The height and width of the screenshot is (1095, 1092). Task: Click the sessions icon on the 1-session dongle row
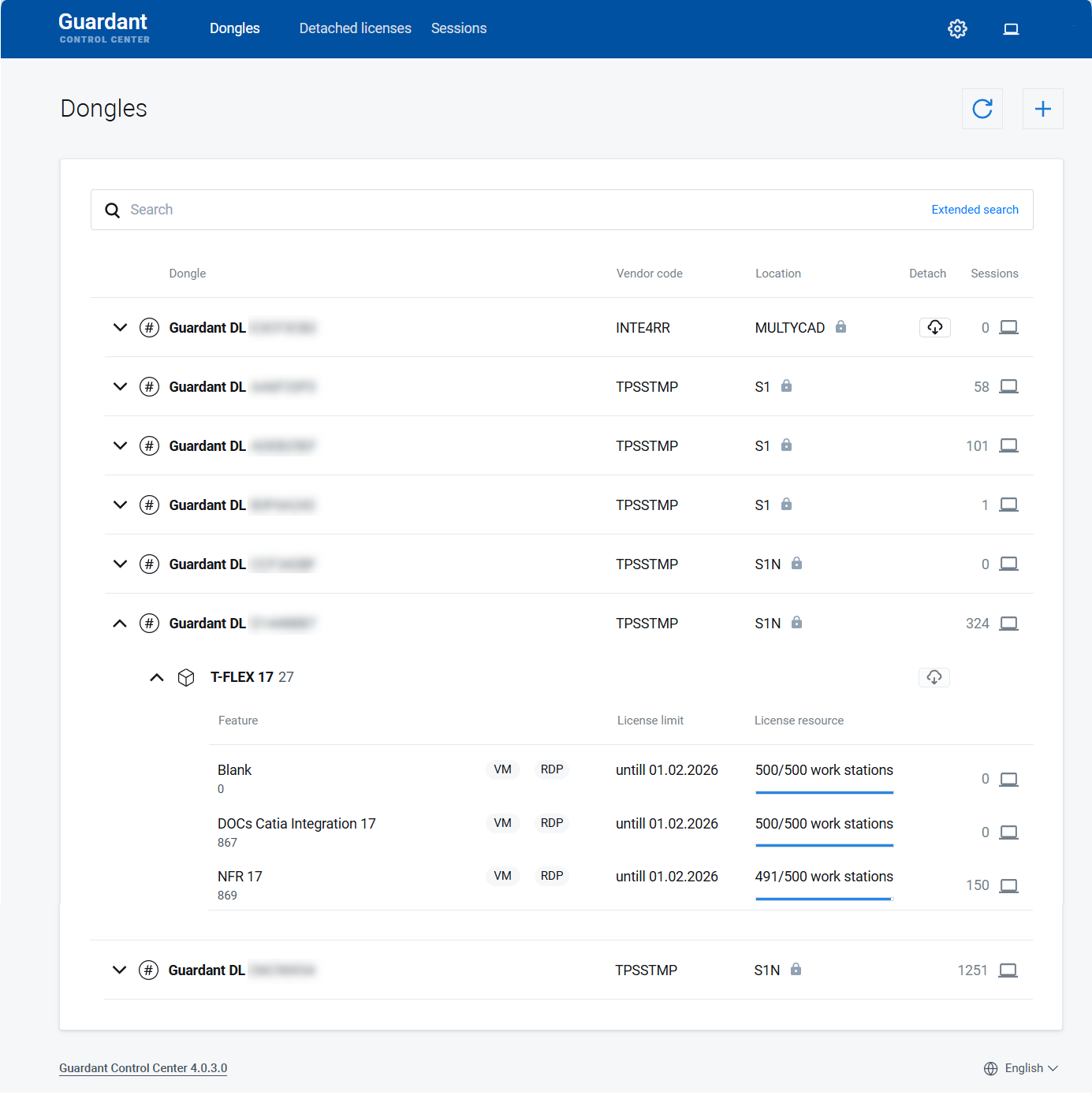pyautogui.click(x=1009, y=505)
